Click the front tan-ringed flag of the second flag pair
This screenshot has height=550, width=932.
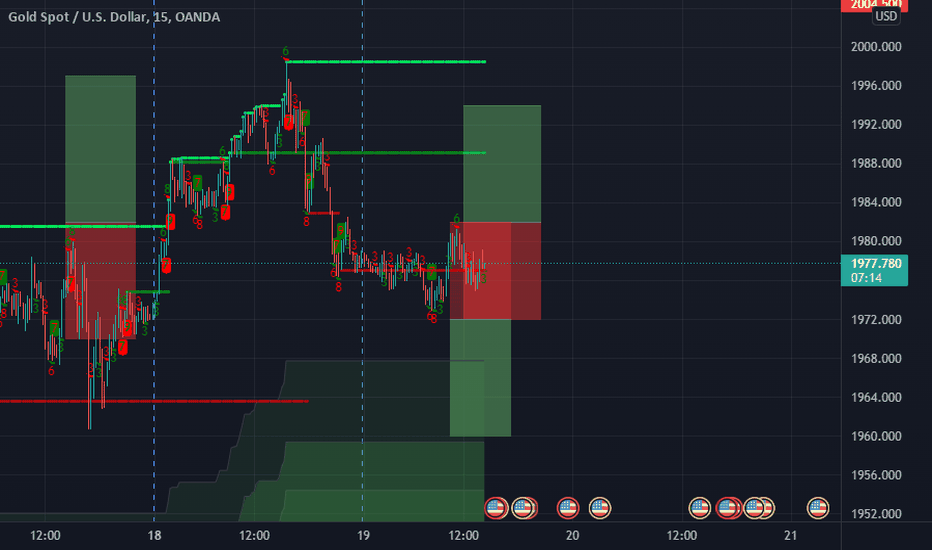(522, 508)
